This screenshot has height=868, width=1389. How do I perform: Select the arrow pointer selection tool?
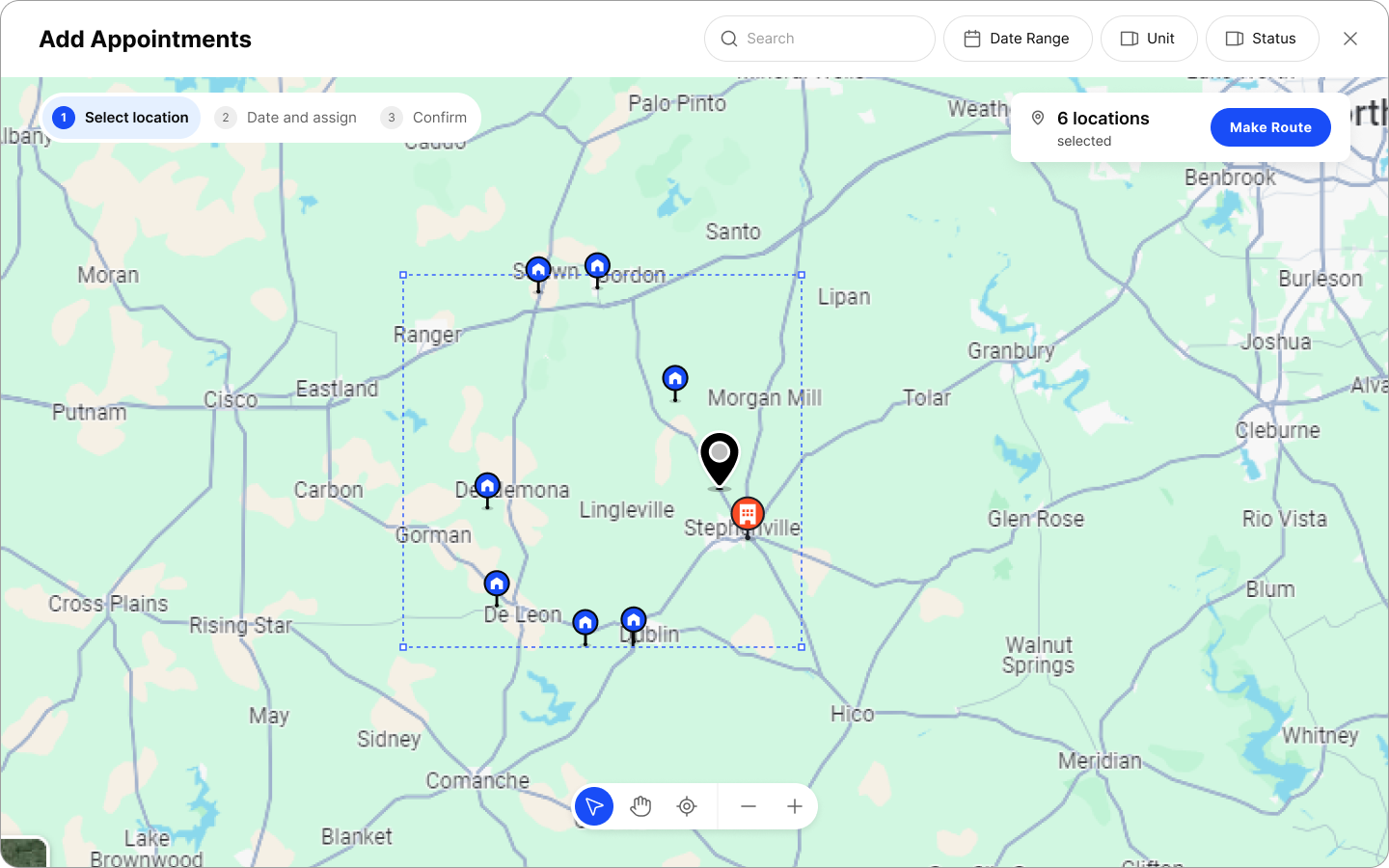[x=594, y=806]
